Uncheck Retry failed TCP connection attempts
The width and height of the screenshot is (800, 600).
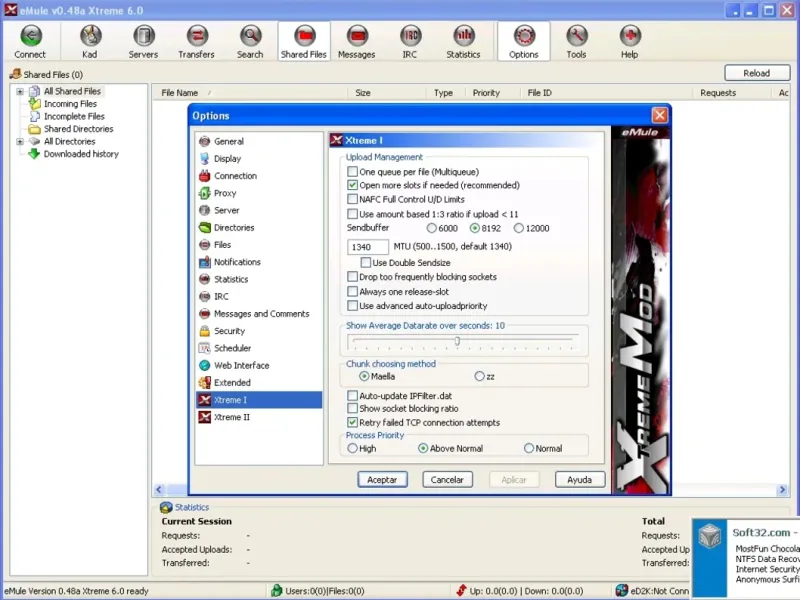tap(352, 422)
